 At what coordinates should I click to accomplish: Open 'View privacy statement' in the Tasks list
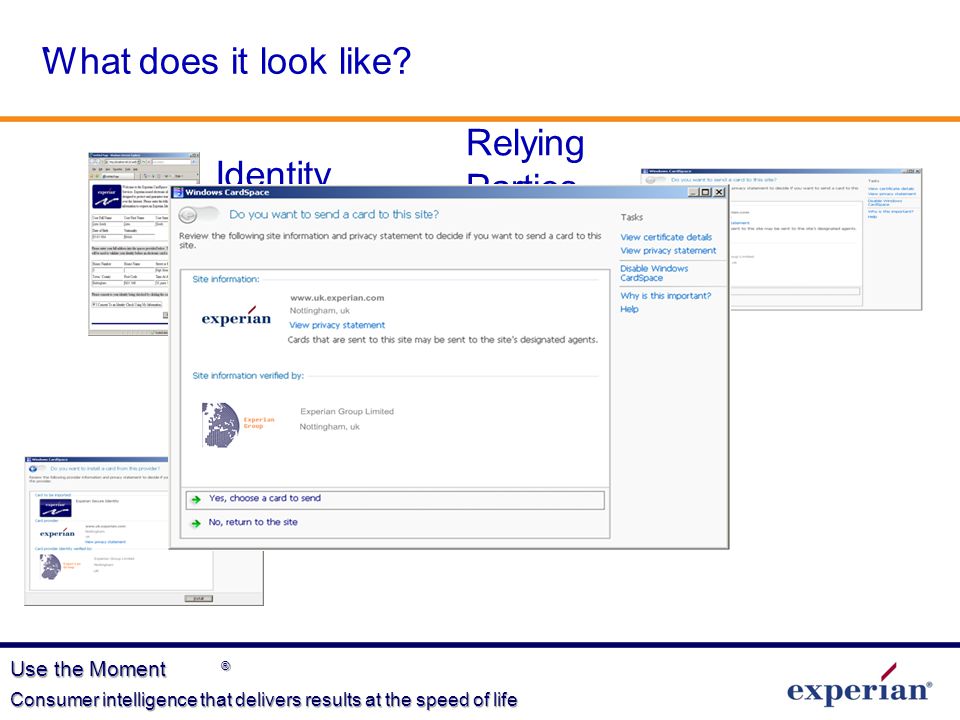[x=668, y=250]
